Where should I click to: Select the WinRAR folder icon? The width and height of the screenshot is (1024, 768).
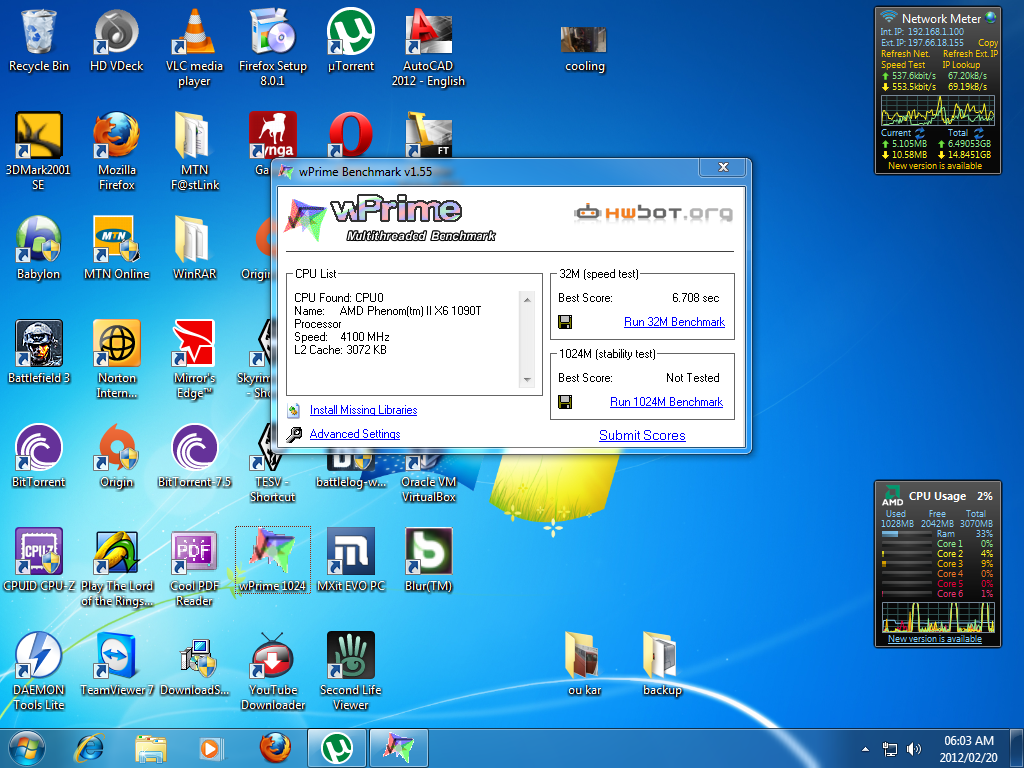194,248
